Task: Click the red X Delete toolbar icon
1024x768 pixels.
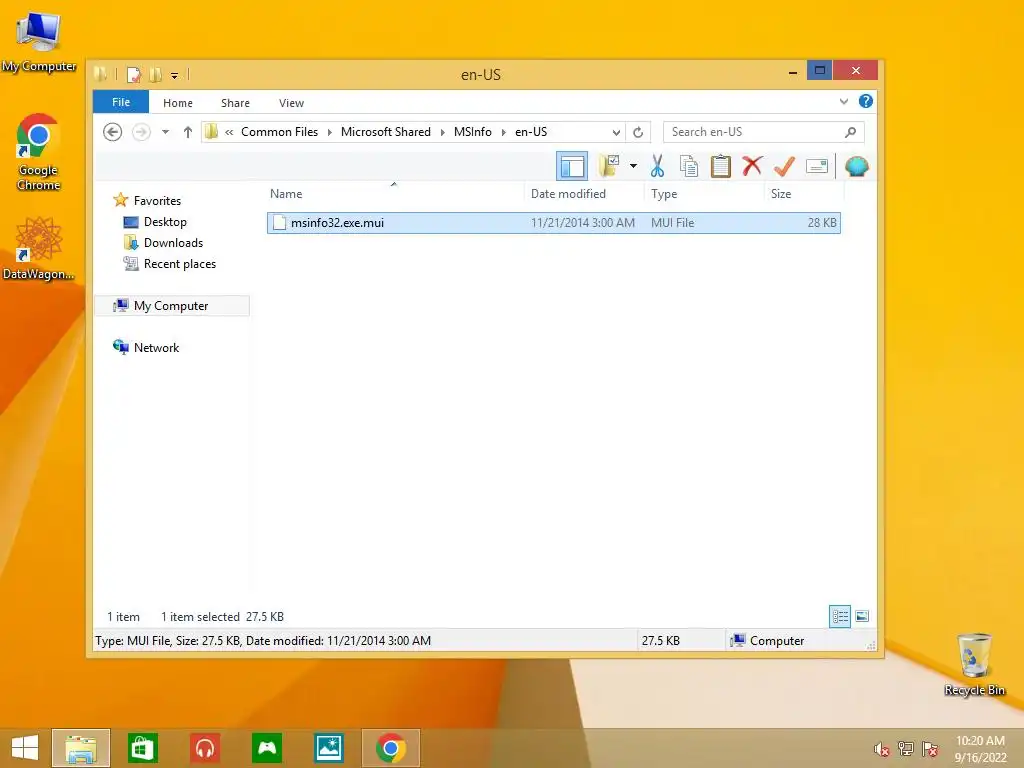Action: (752, 166)
